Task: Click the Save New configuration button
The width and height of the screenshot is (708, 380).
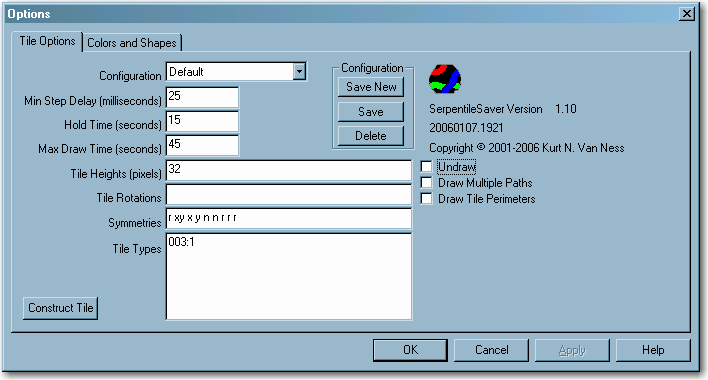Action: click(x=371, y=87)
